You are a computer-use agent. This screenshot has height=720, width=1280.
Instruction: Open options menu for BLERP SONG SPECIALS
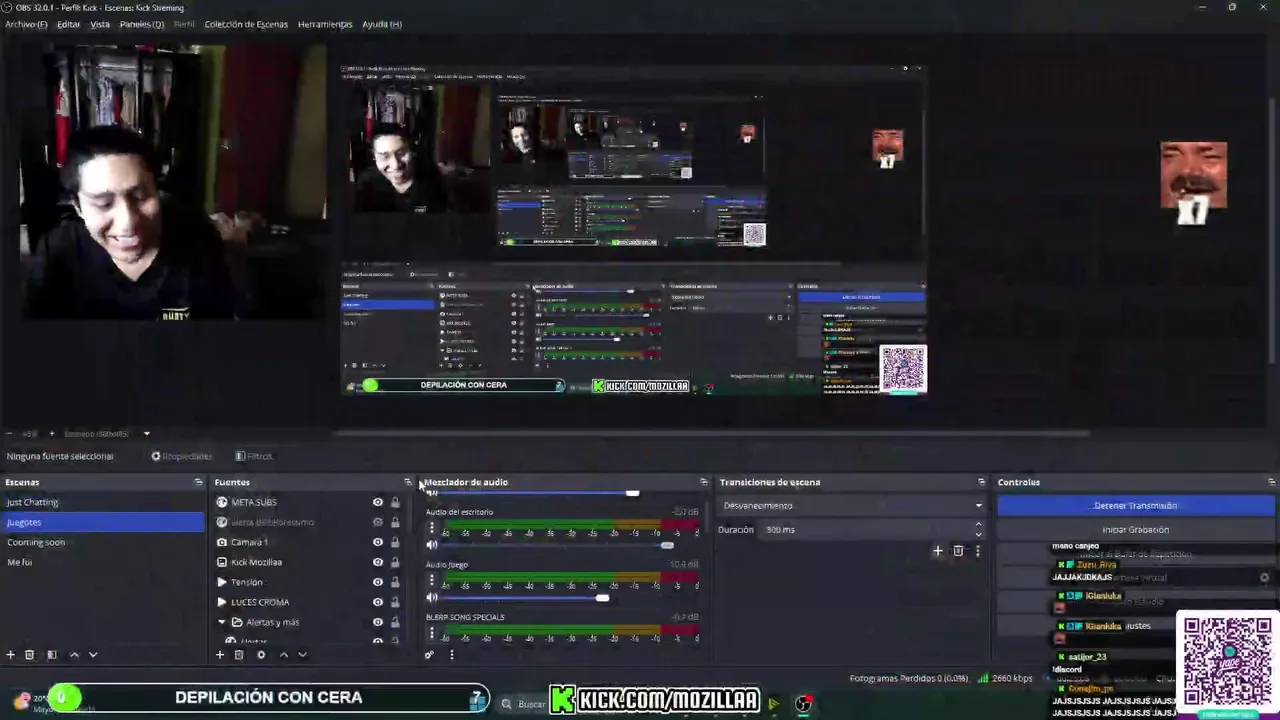pos(432,632)
